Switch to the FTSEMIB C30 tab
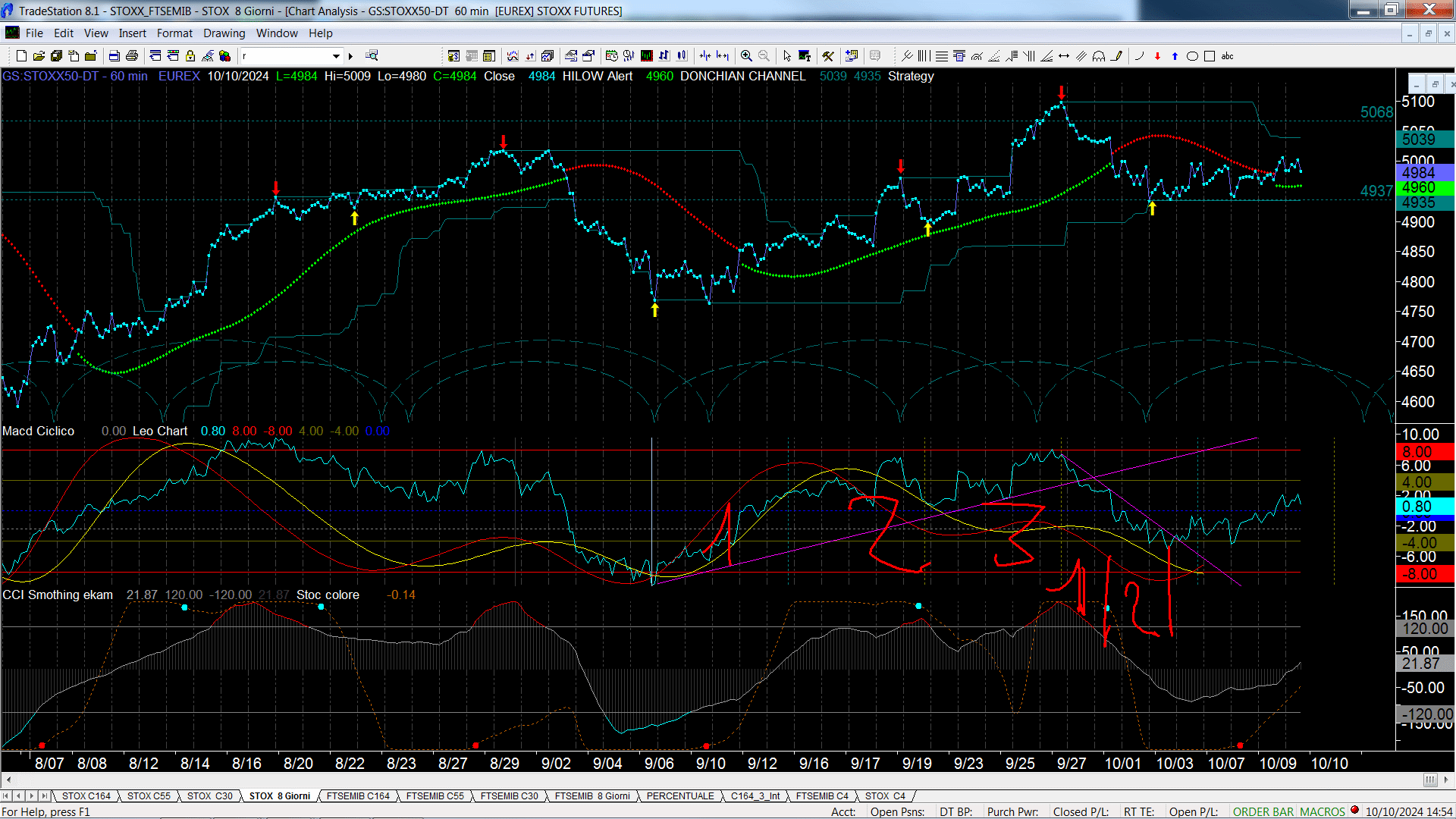The width and height of the screenshot is (1456, 819). point(509,795)
